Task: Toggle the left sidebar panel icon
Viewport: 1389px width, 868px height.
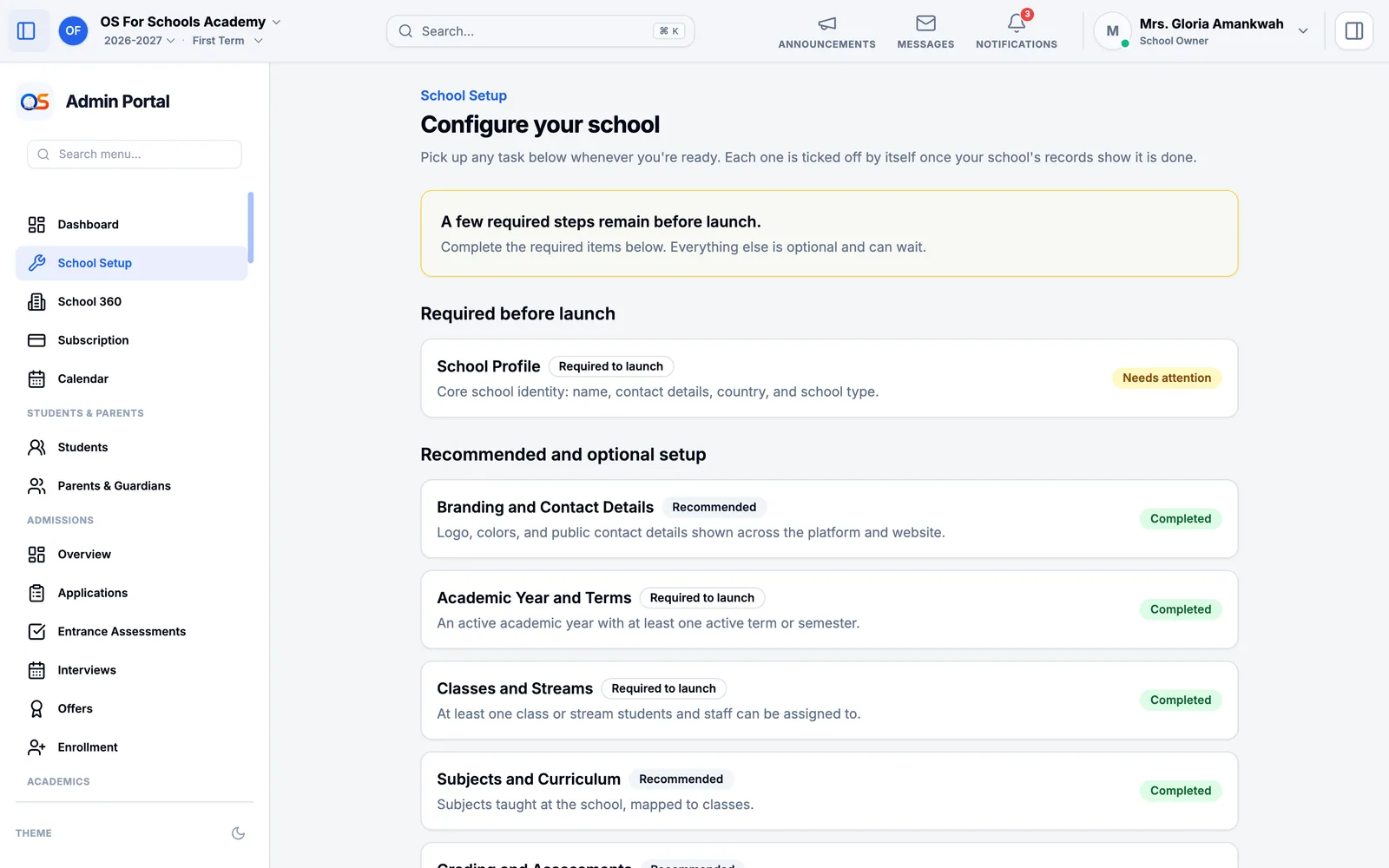Action: coord(26,31)
